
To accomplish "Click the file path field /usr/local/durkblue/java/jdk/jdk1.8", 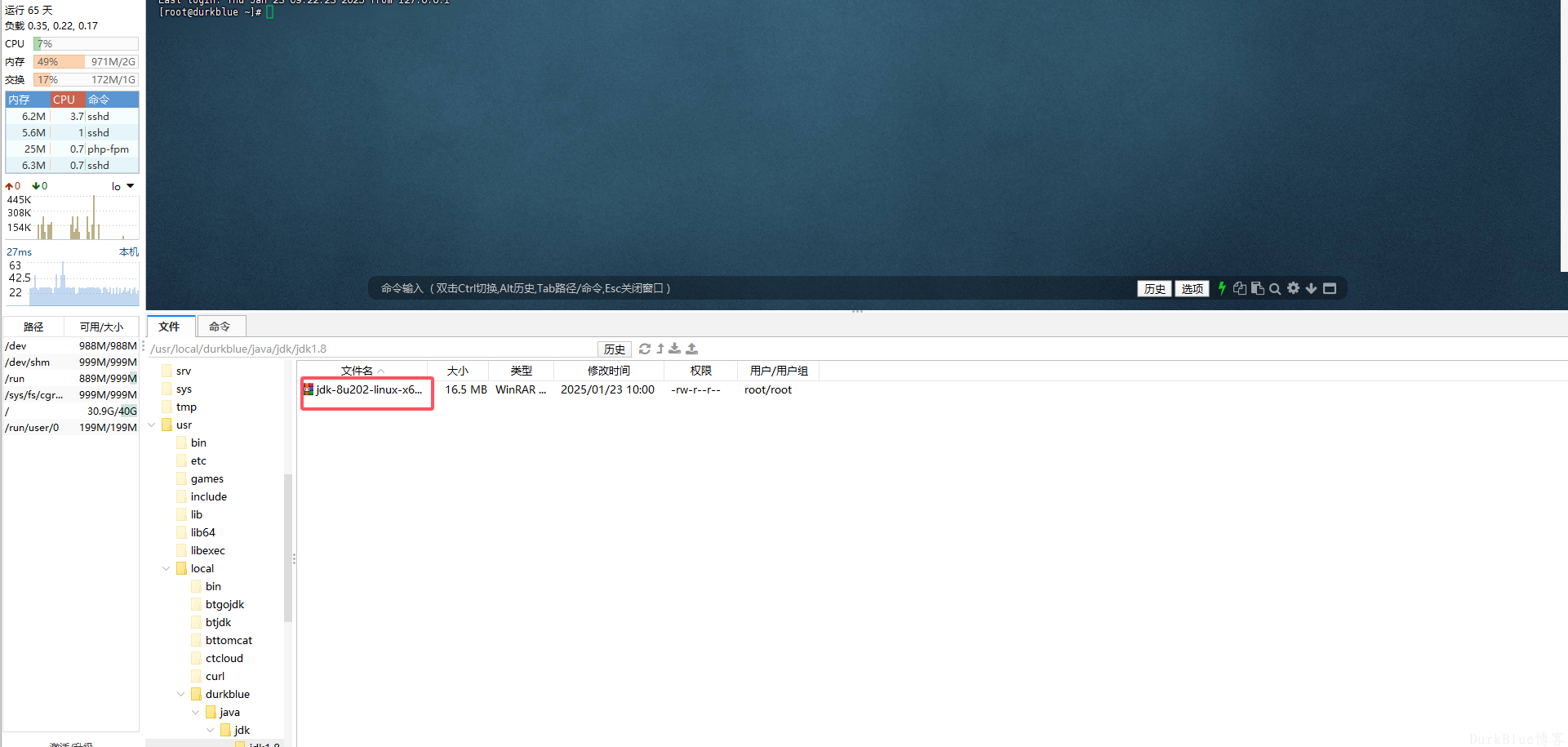I will (372, 349).
